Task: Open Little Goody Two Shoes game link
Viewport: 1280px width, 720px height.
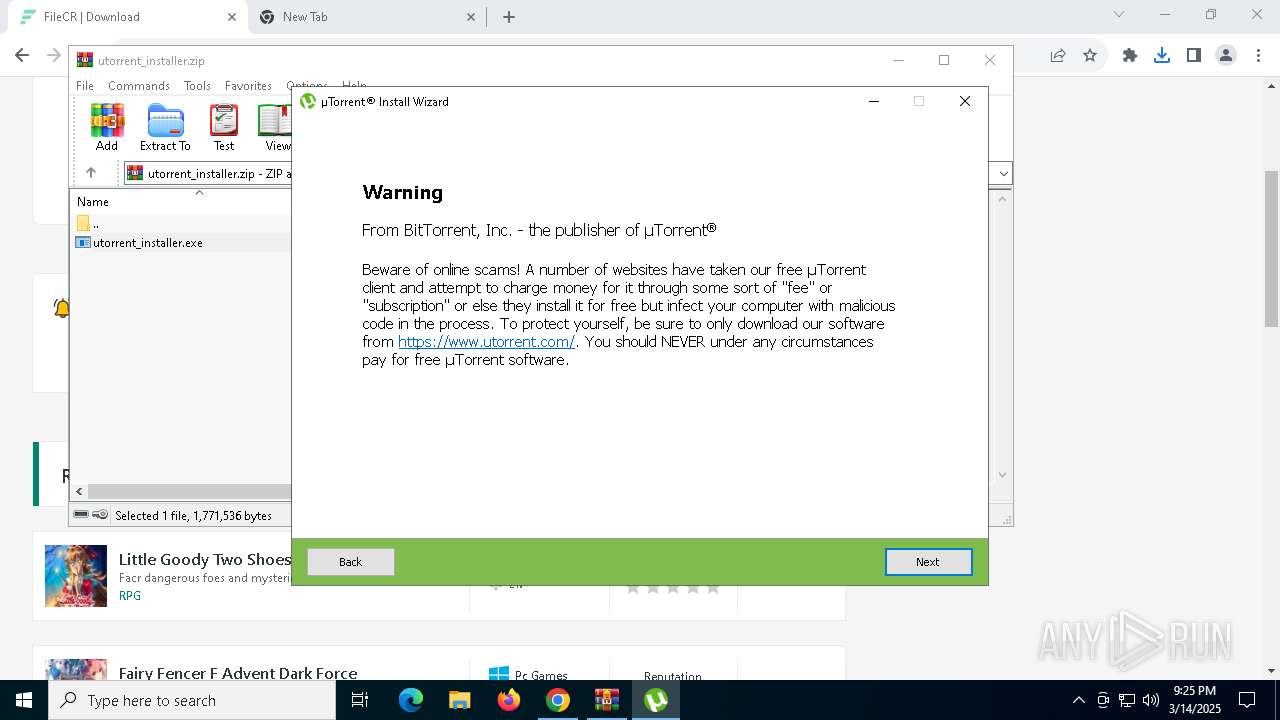Action: pos(205,560)
